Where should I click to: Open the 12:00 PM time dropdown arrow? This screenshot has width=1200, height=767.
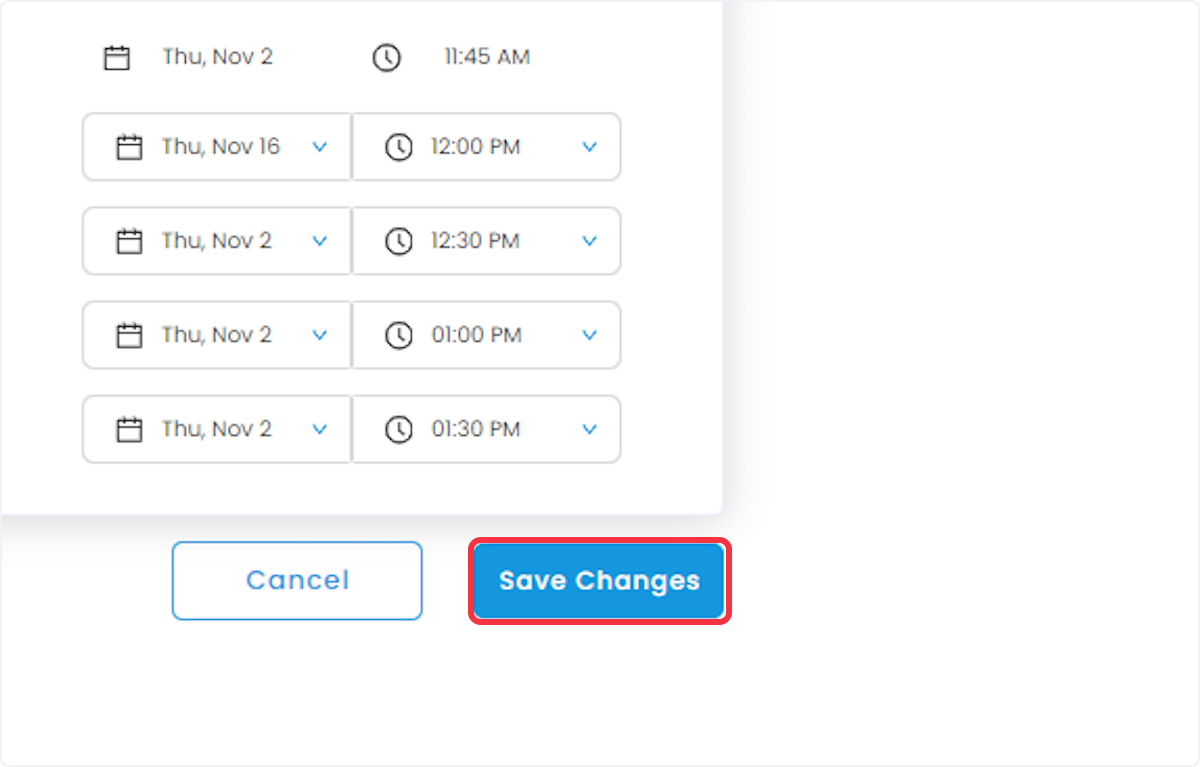pyautogui.click(x=590, y=147)
